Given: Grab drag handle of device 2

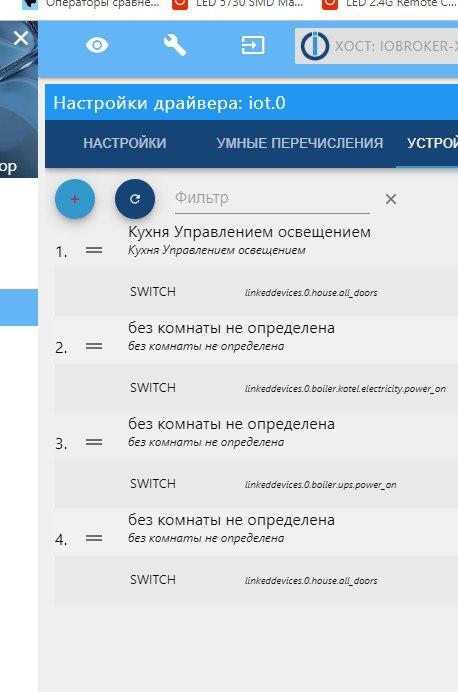Looking at the screenshot, I should coord(94,346).
